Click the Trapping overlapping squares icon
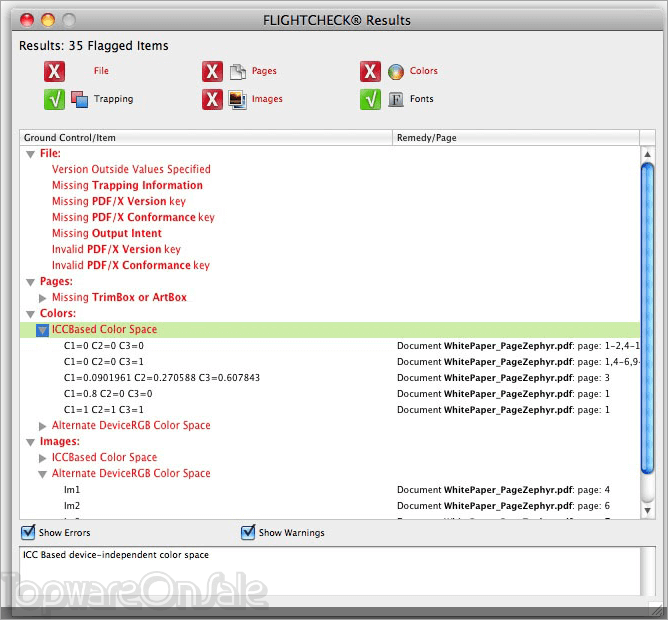The image size is (668, 620). (80, 100)
